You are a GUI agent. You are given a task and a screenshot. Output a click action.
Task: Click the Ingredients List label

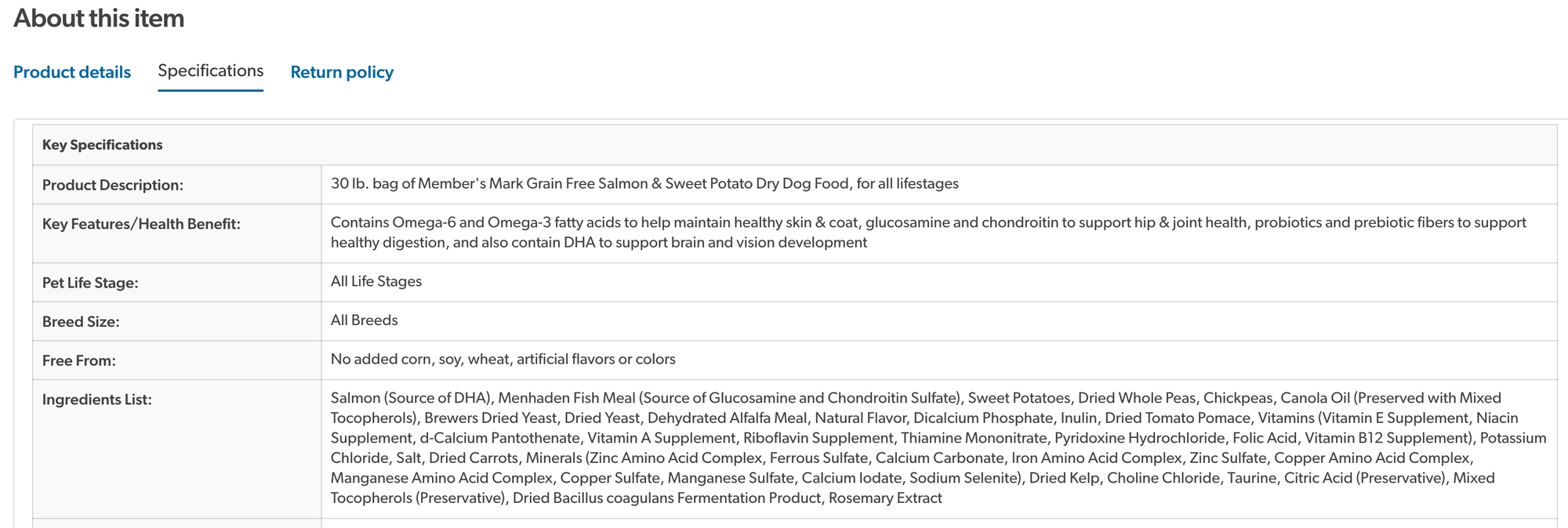pos(97,400)
